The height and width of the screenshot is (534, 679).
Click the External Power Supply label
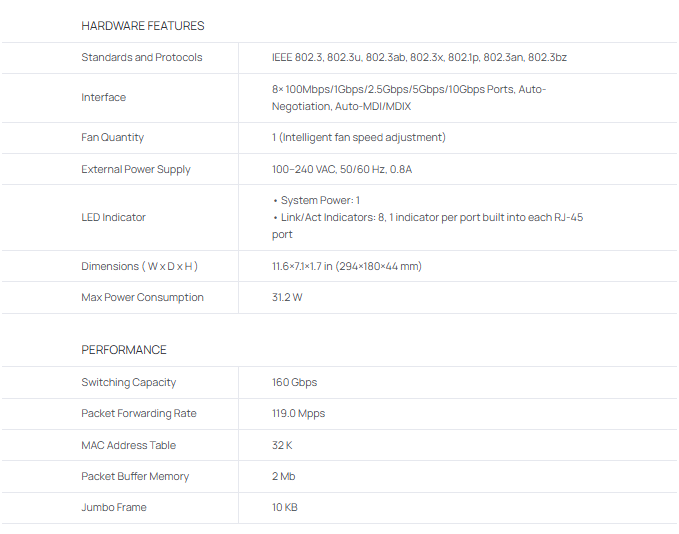(x=135, y=169)
